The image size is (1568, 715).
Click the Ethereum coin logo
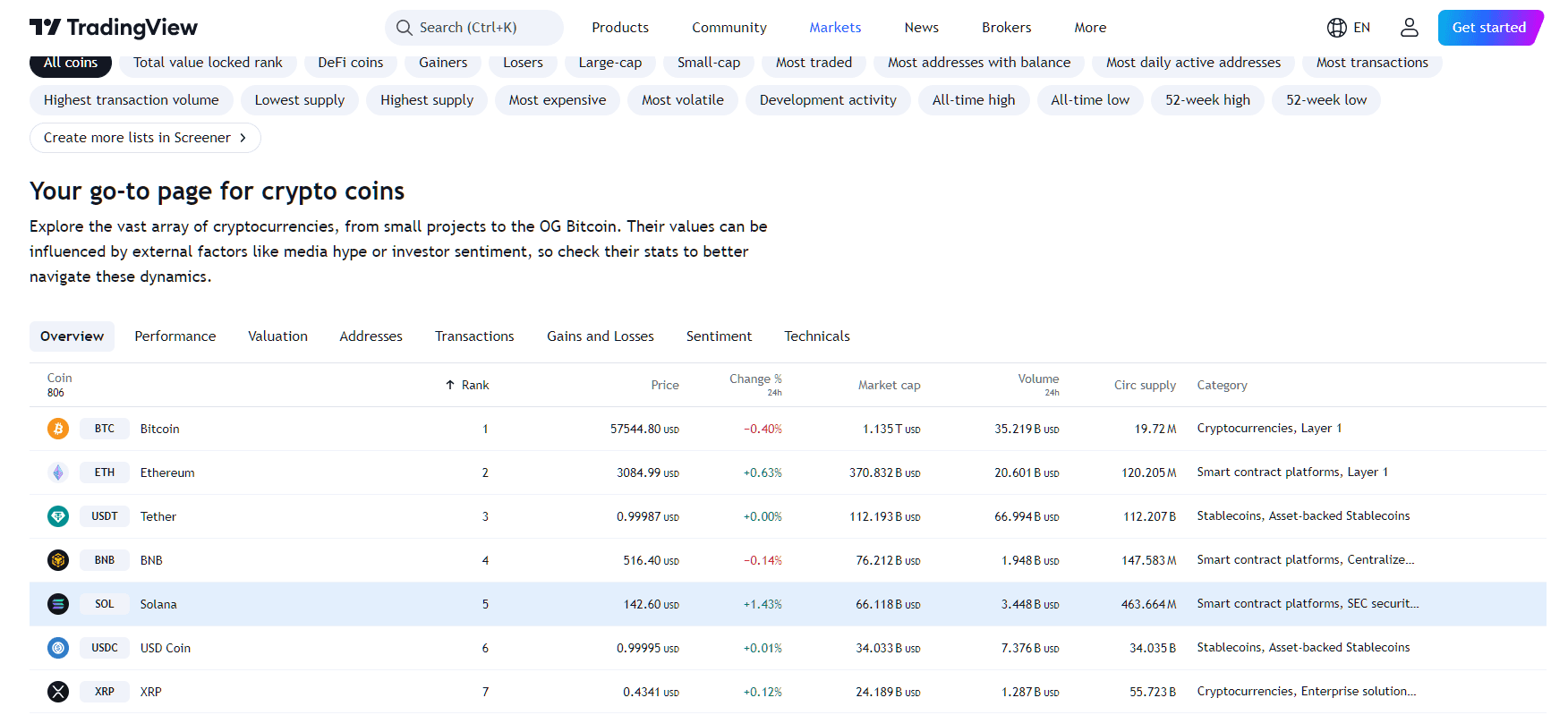(58, 472)
